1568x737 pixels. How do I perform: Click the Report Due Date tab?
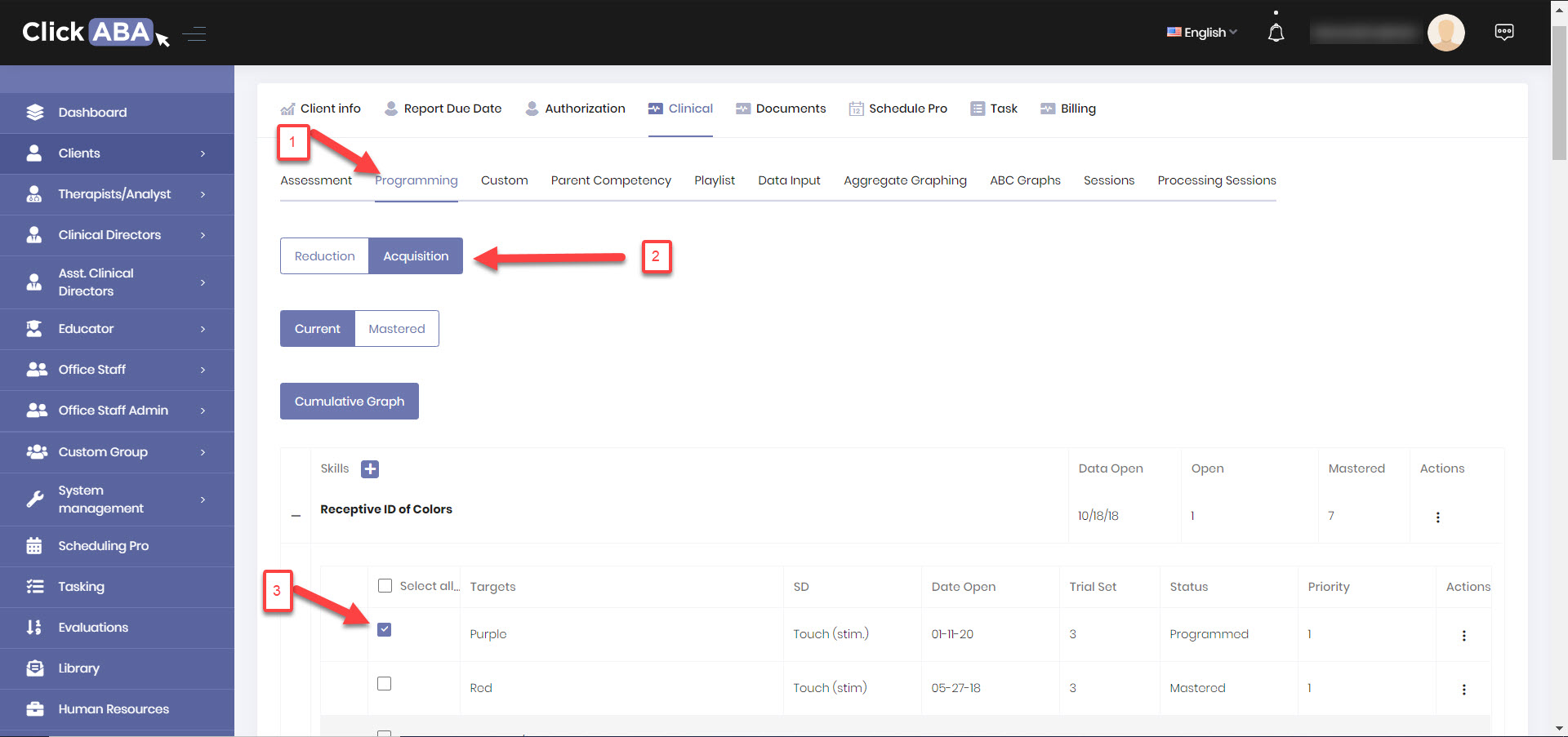pos(443,109)
